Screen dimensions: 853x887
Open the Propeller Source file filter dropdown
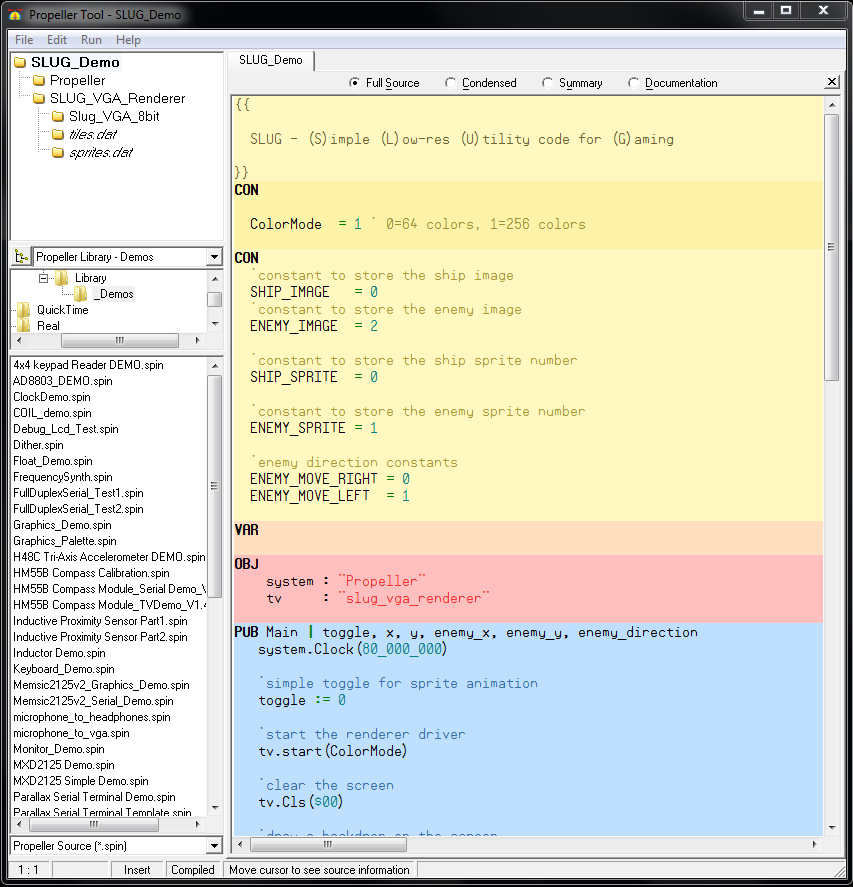coord(214,846)
